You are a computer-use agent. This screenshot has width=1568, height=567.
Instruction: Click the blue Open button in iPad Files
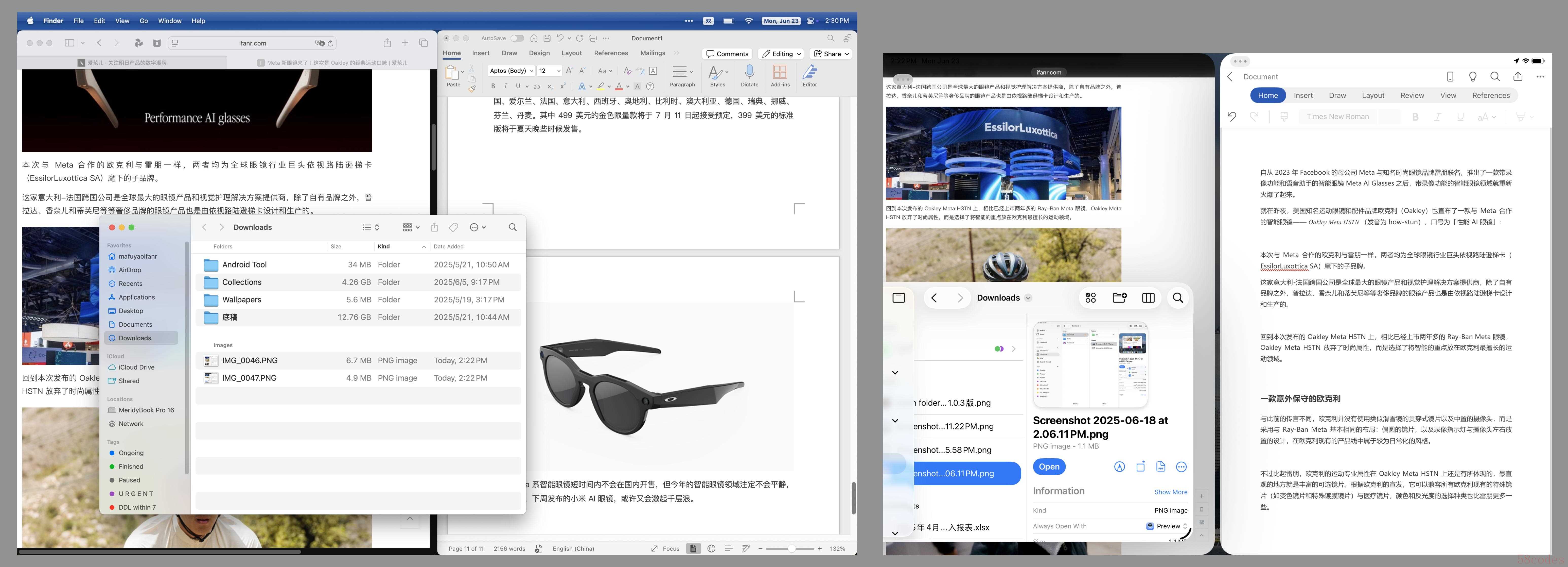1049,467
